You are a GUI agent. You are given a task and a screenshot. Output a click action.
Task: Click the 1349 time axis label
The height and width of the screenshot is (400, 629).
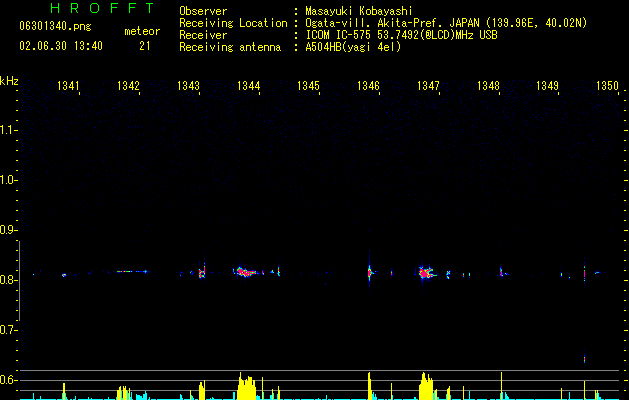(548, 86)
